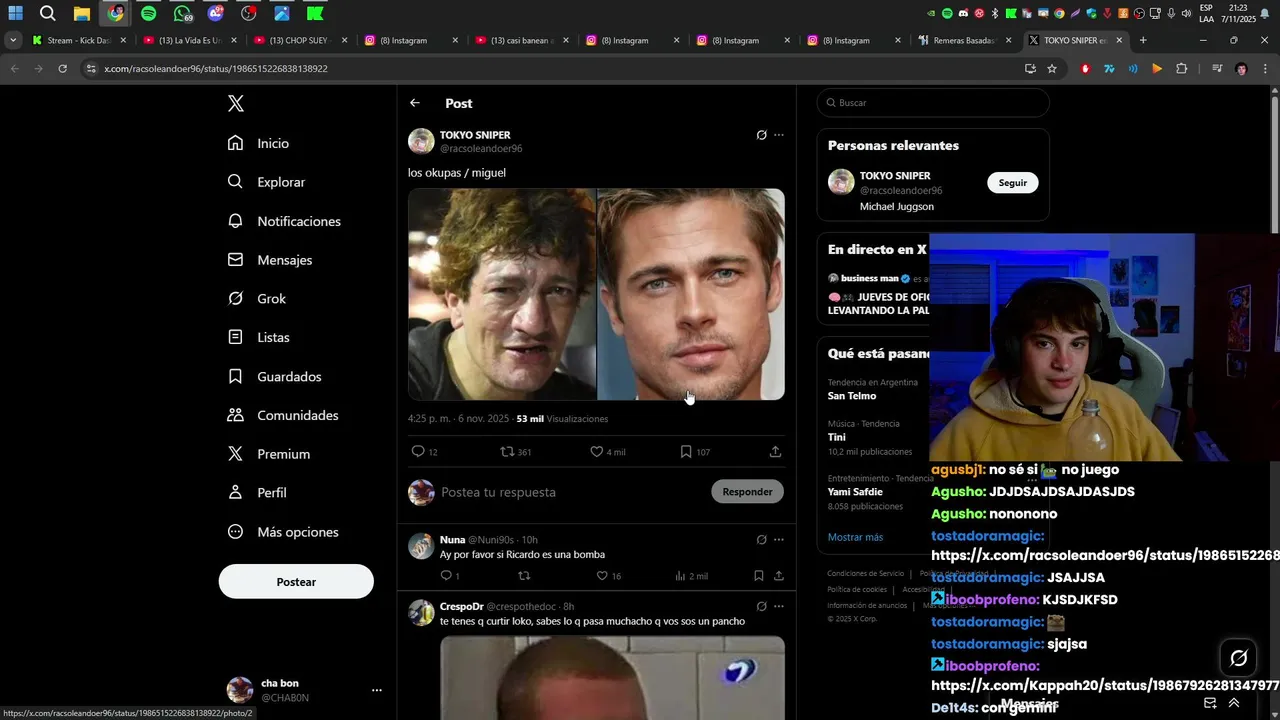This screenshot has width=1280, height=720.
Task: Bookmark Nuna's reply
Action: [x=759, y=576]
